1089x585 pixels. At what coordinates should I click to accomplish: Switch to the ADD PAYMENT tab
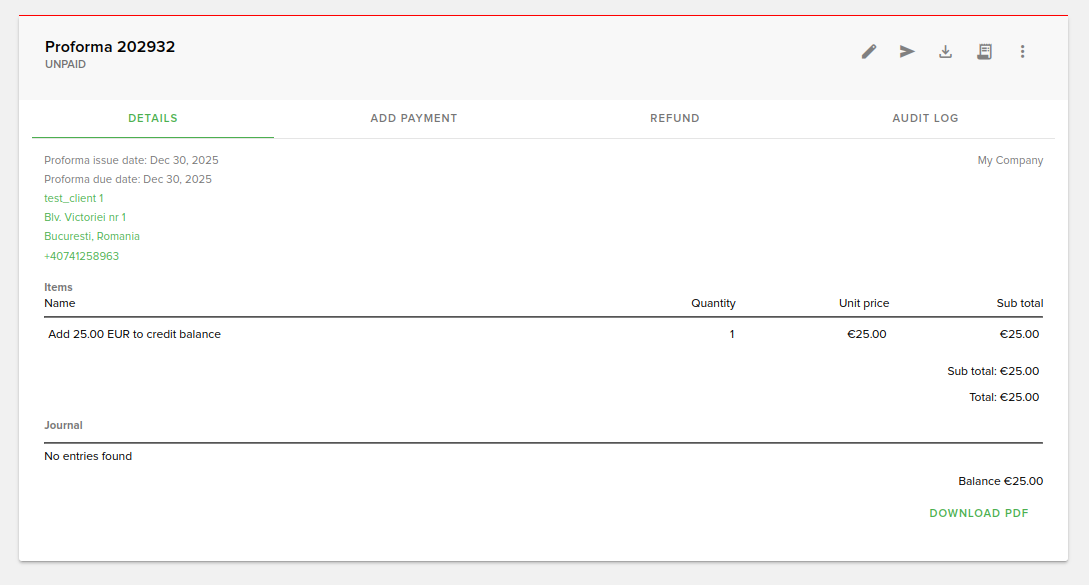414,117
